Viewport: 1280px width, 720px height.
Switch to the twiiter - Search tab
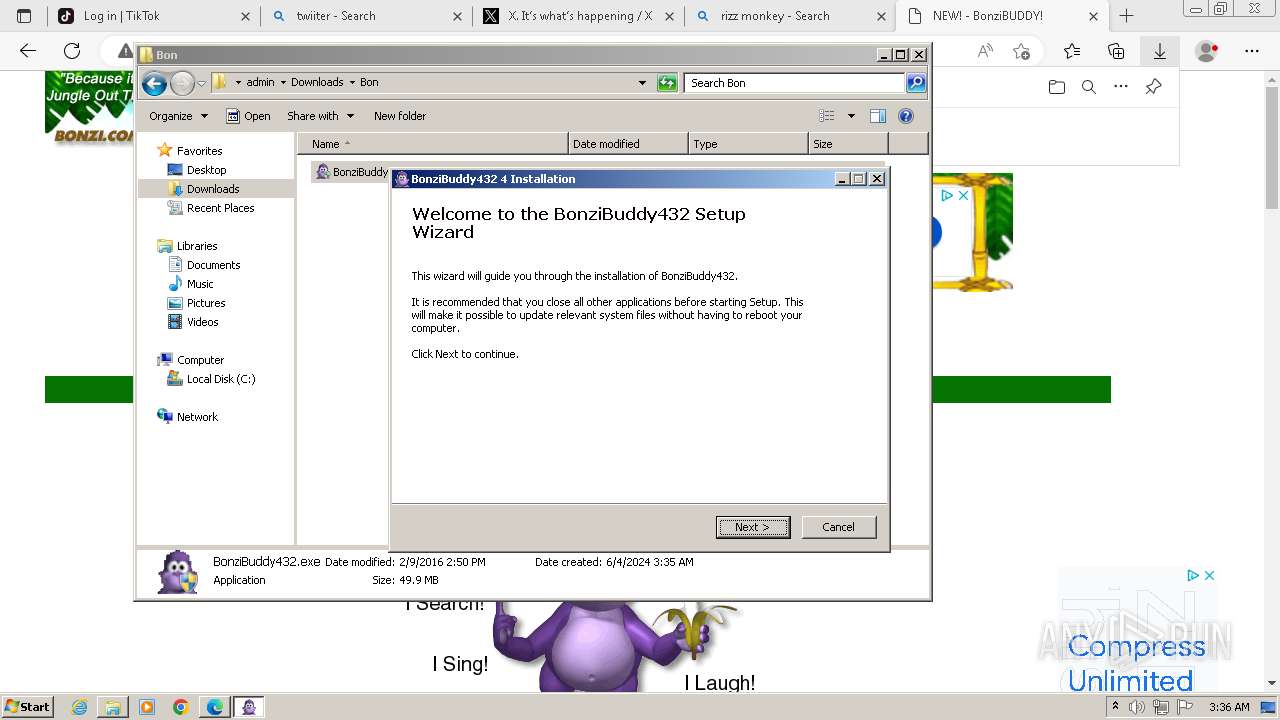[366, 16]
